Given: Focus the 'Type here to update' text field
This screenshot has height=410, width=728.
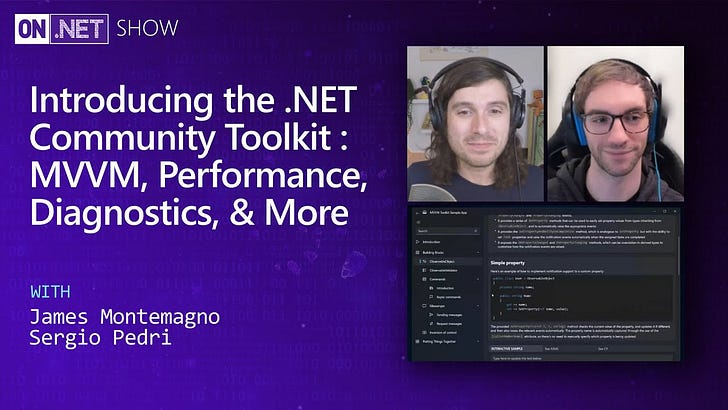Looking at the screenshot, I should [581, 358].
